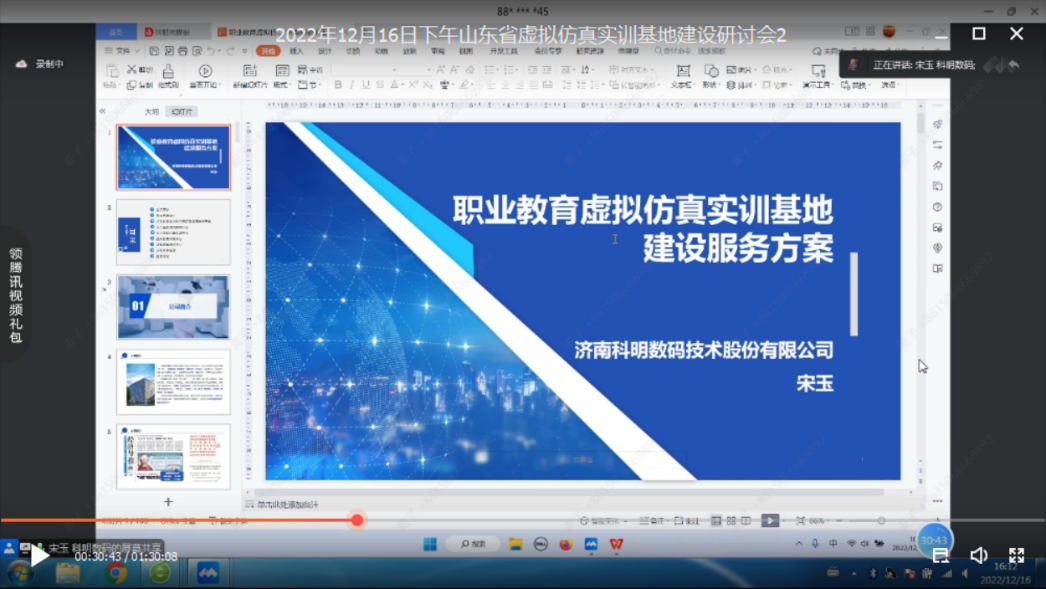The image size is (1046, 589).
Task: Toggle superscript formatting
Action: click(x=413, y=85)
